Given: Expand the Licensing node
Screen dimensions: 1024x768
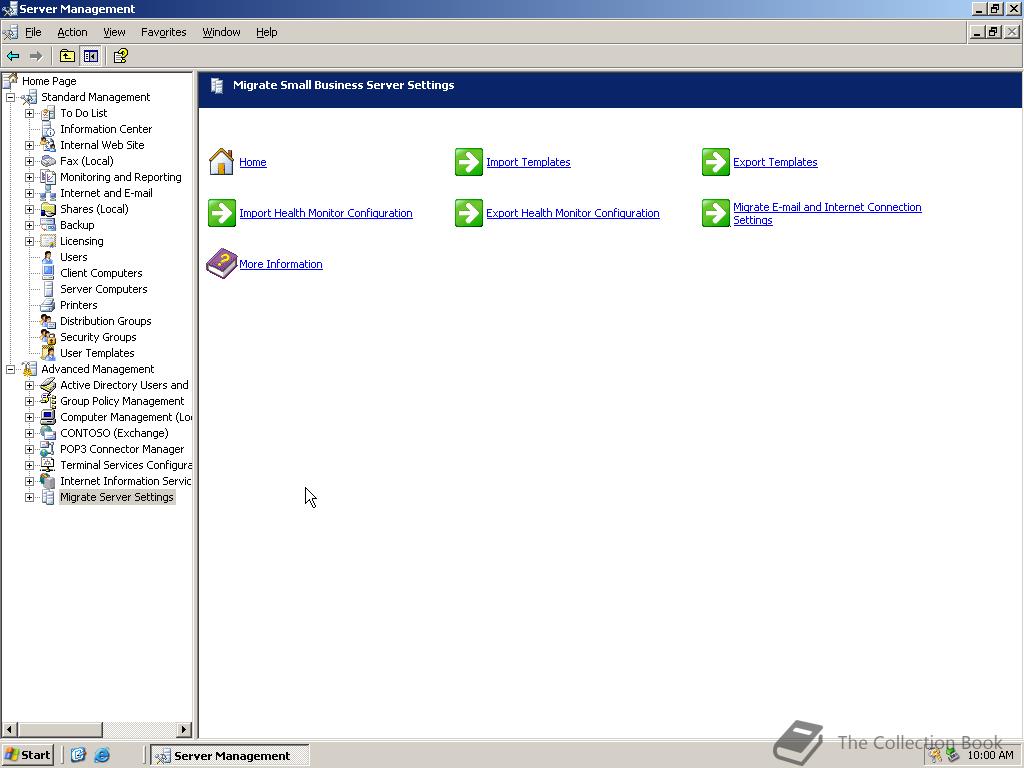Looking at the screenshot, I should 29,241.
